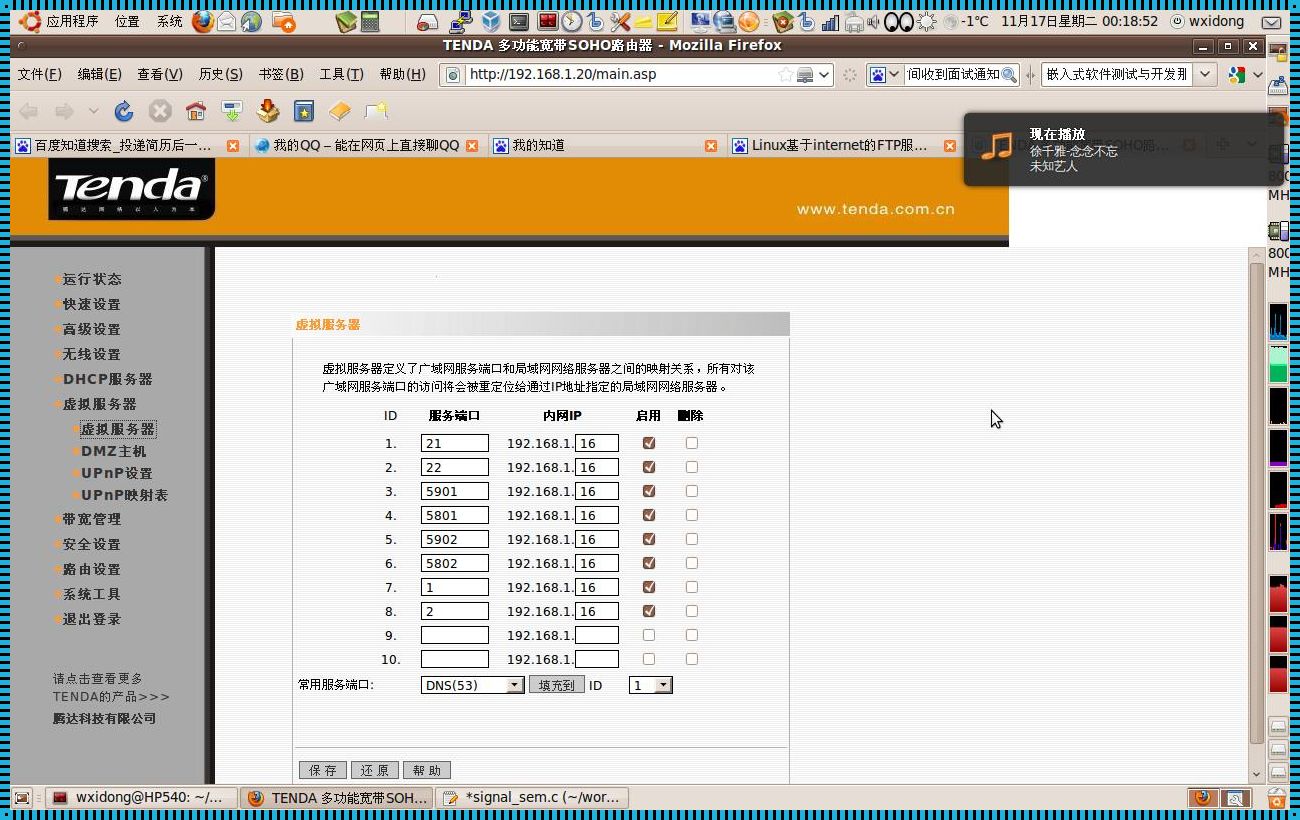Click the show-desktop icon in the bottom panel
This screenshot has width=1300, height=820.
click(21, 797)
